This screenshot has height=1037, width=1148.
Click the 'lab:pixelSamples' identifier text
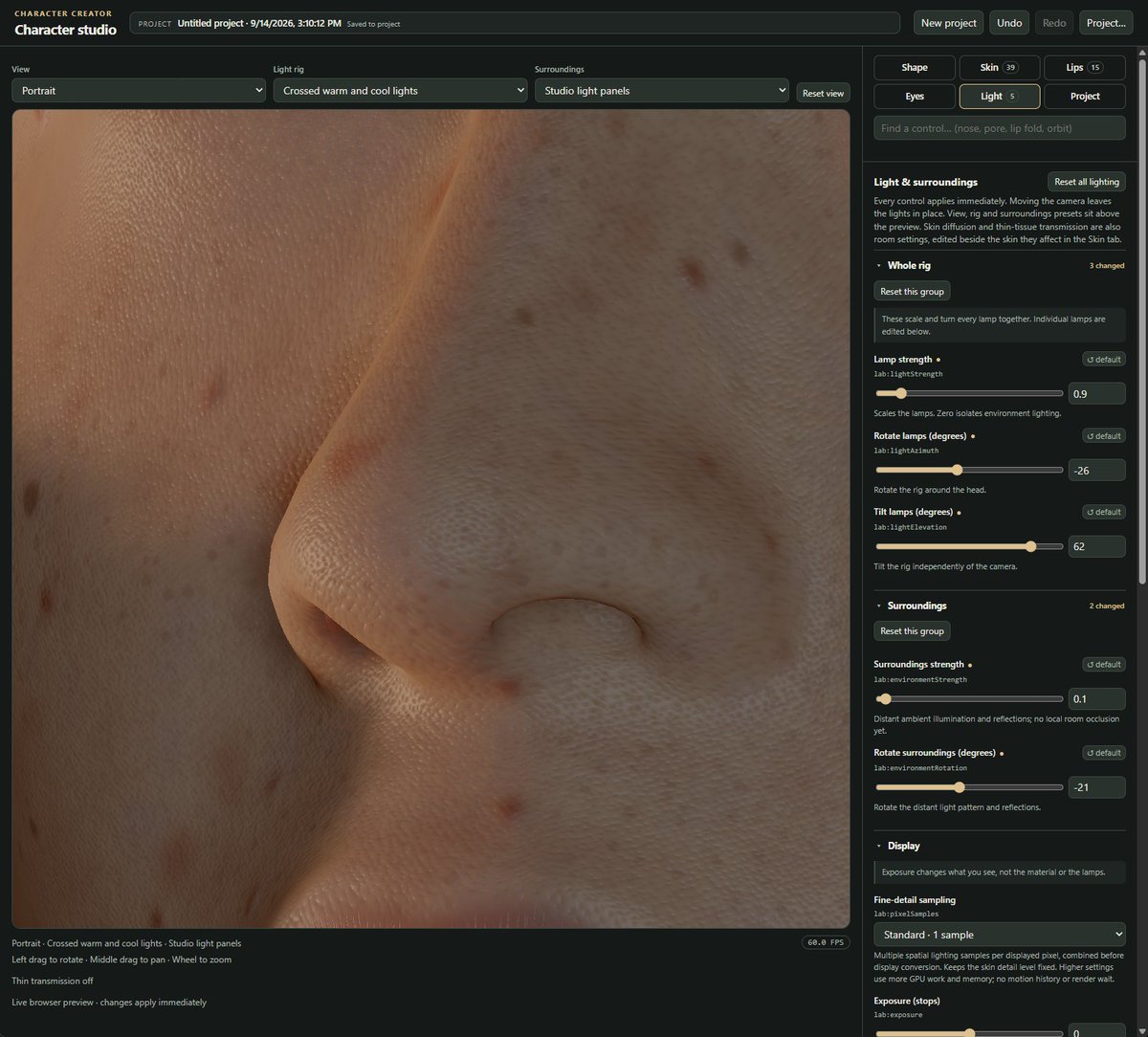tap(904, 914)
